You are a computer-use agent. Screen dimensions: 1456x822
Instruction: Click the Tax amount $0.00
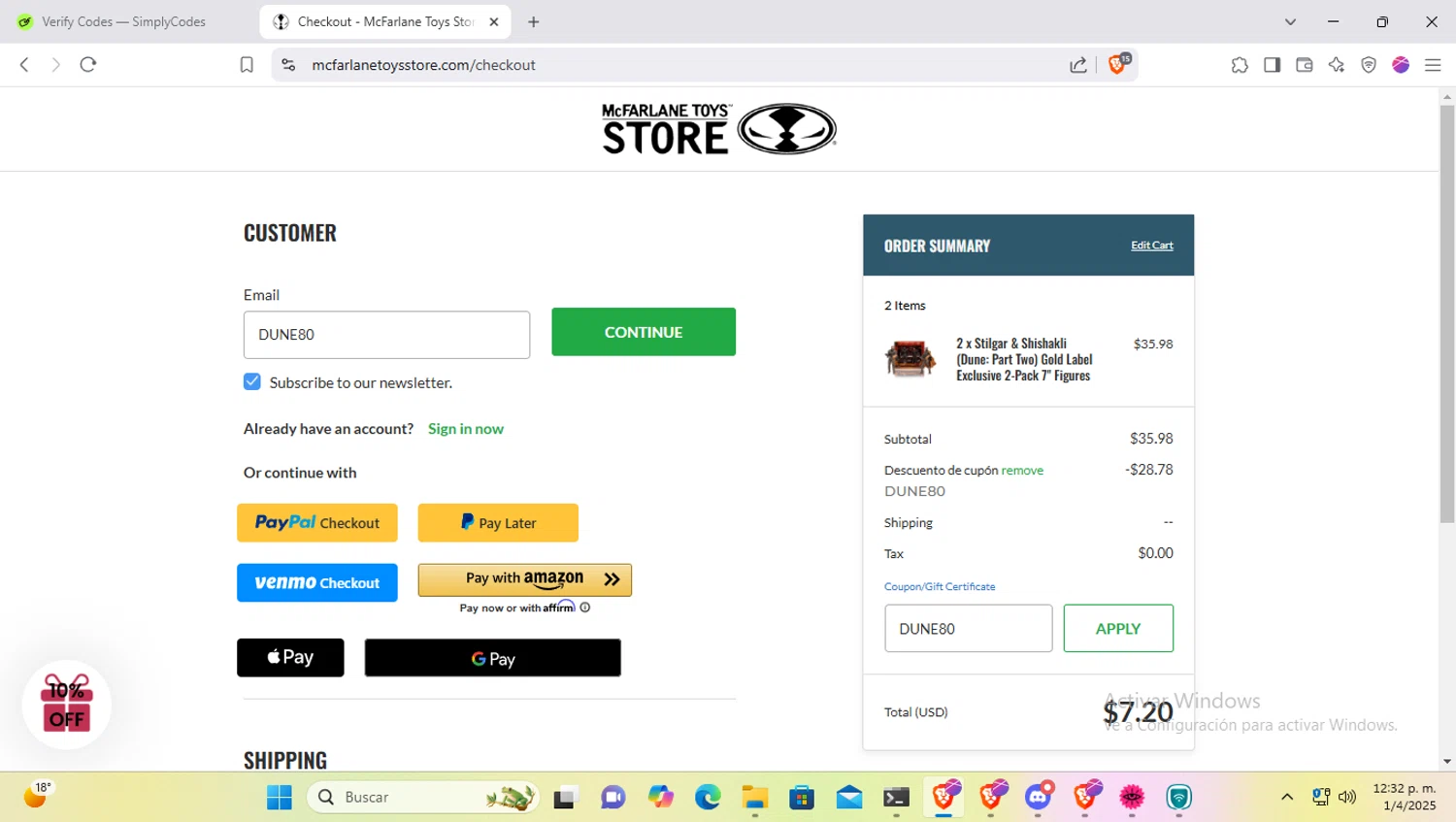coord(1155,553)
